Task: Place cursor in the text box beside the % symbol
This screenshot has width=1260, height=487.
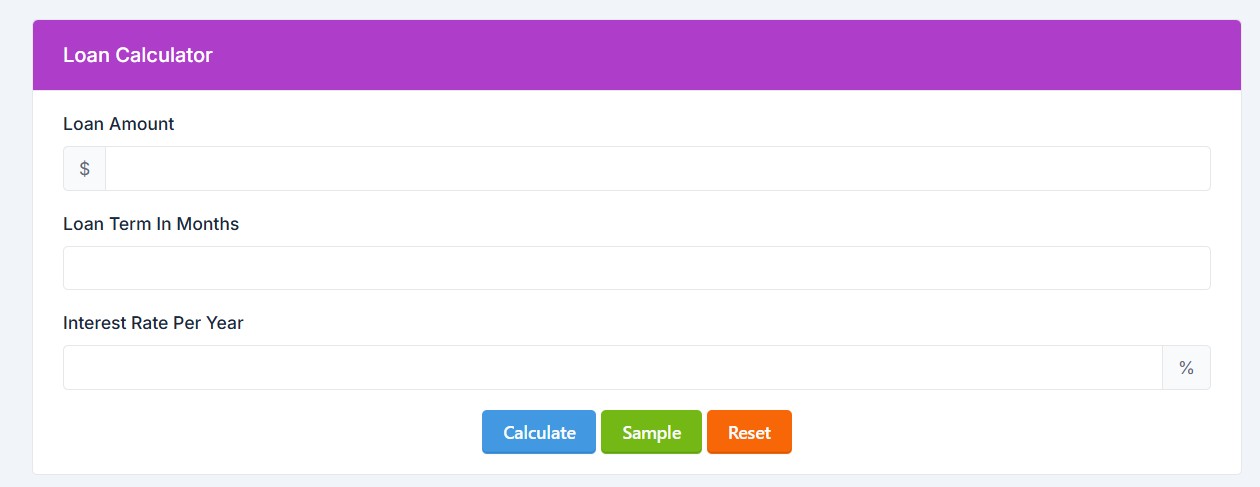Action: [x=612, y=367]
